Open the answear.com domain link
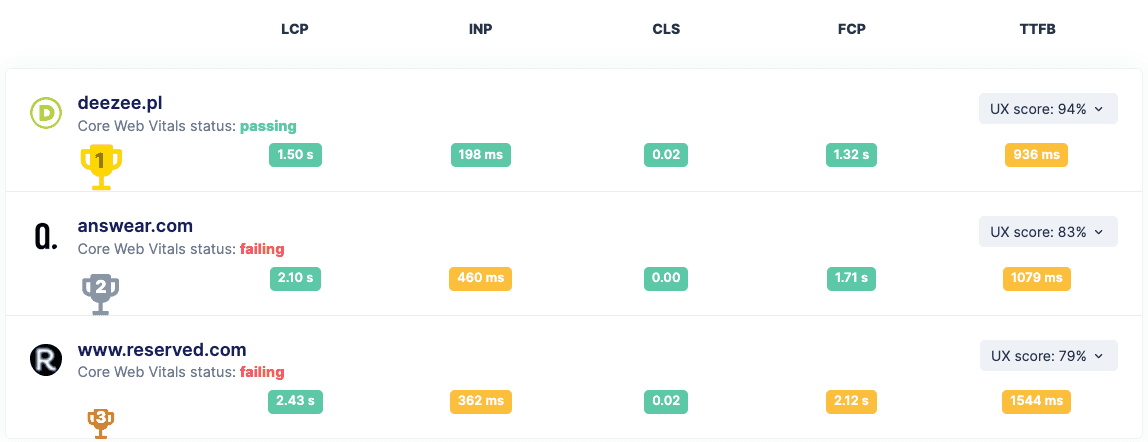1148x442 pixels. pos(135,226)
